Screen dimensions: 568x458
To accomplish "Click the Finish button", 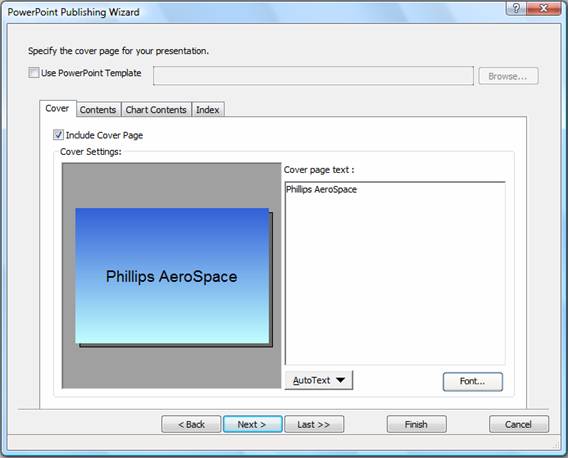I will click(x=416, y=424).
